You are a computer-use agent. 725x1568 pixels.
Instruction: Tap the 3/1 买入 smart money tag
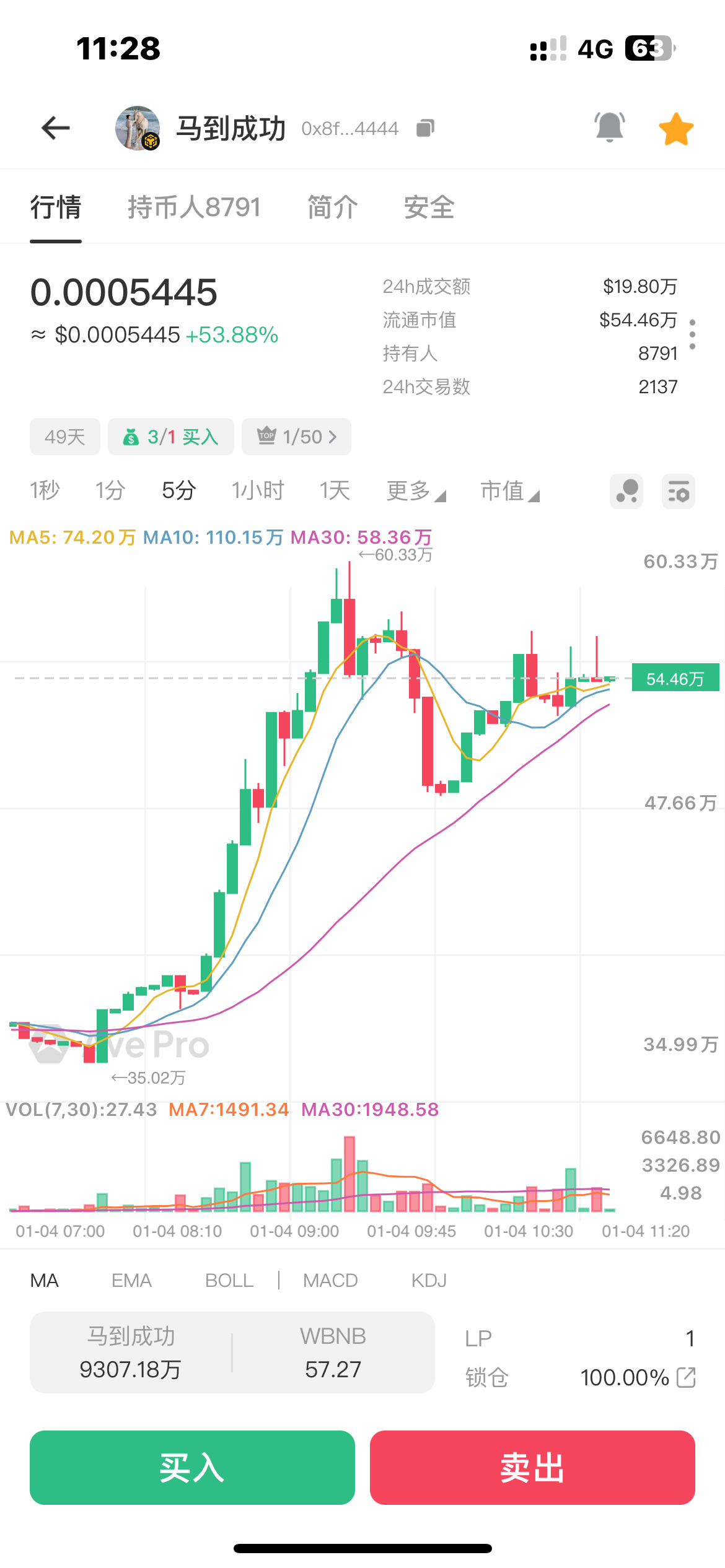click(171, 437)
